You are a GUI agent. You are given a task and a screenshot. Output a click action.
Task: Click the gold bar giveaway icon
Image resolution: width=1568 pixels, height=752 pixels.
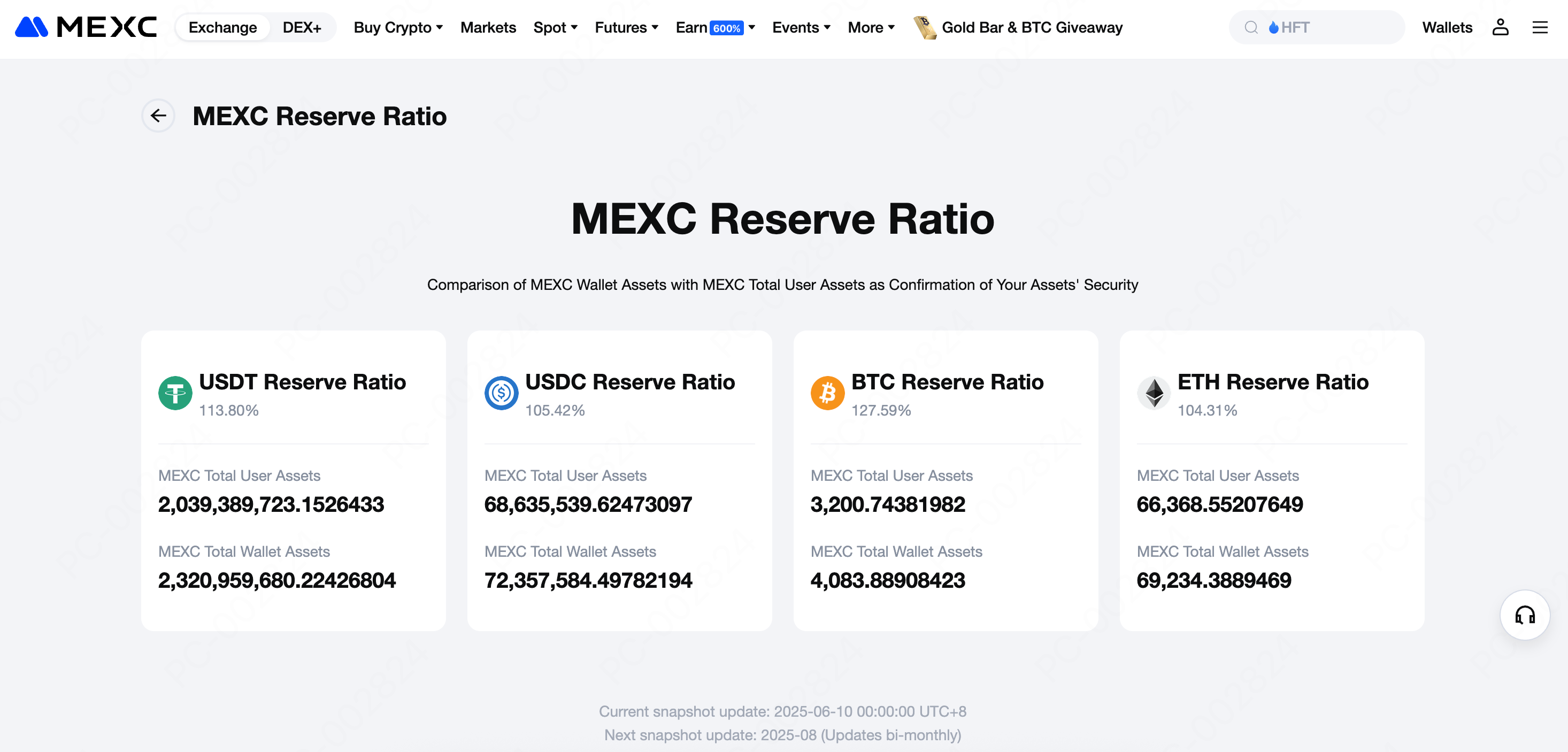(925, 27)
